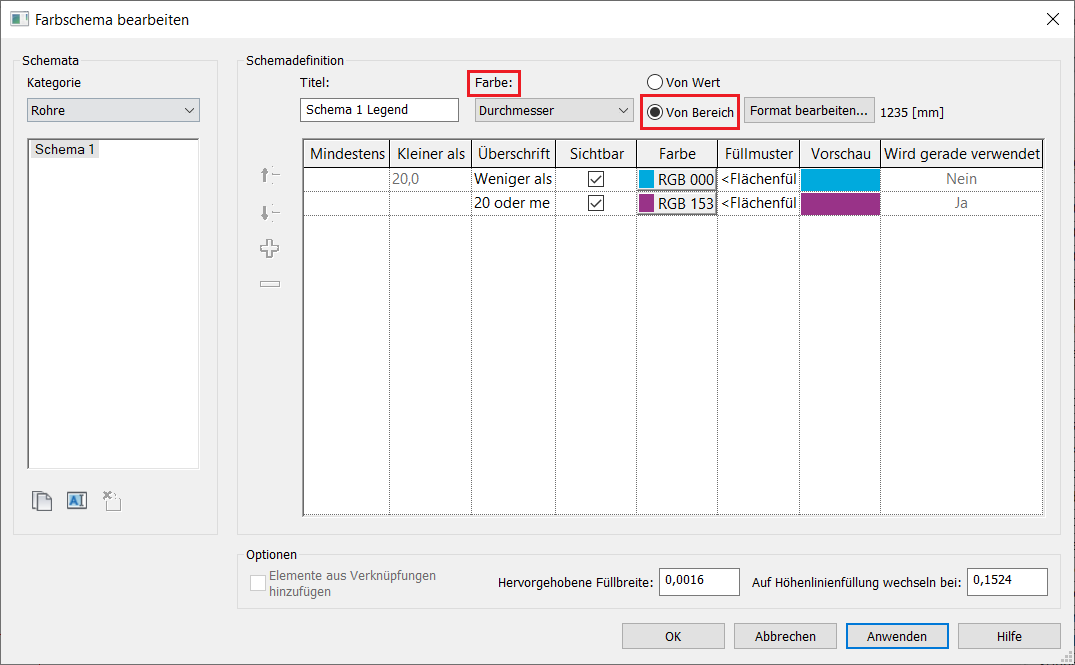
Task: Click the Anwenden button
Action: (x=896, y=636)
